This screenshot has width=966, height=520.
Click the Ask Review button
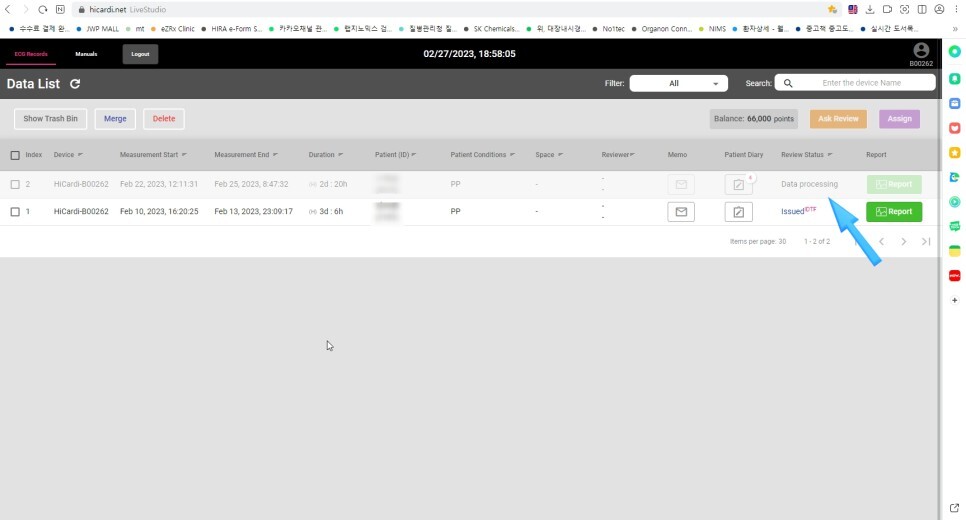[838, 119]
